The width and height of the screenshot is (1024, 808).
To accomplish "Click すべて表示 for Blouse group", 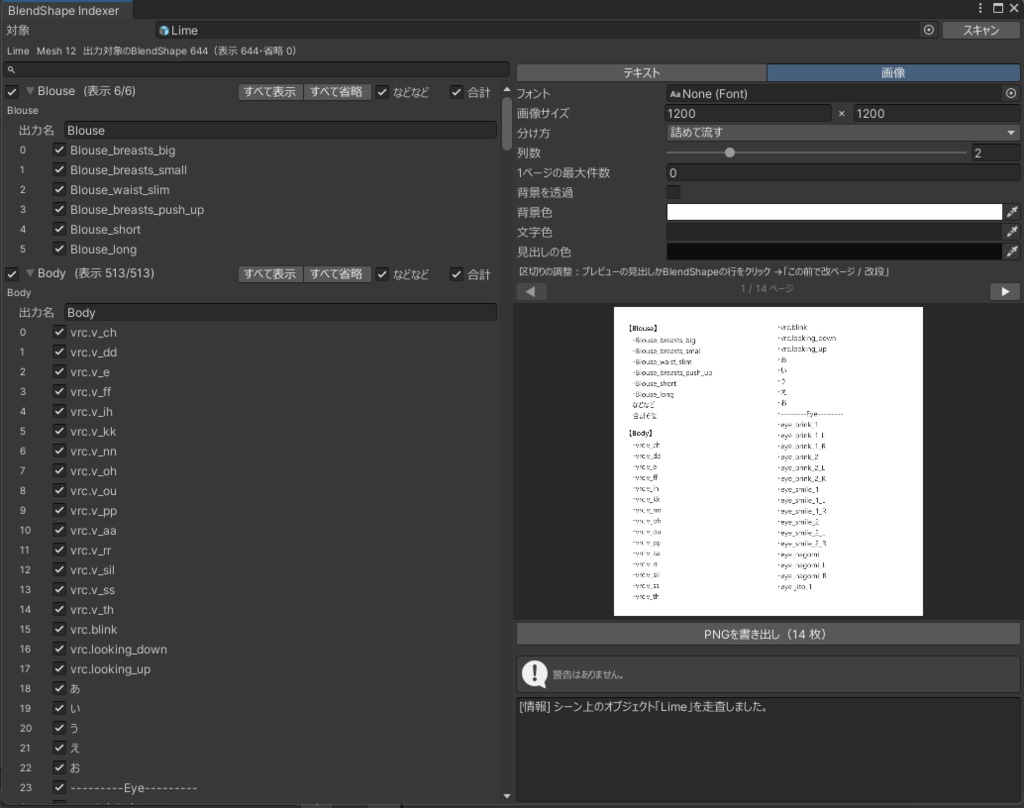I will click(x=270, y=92).
